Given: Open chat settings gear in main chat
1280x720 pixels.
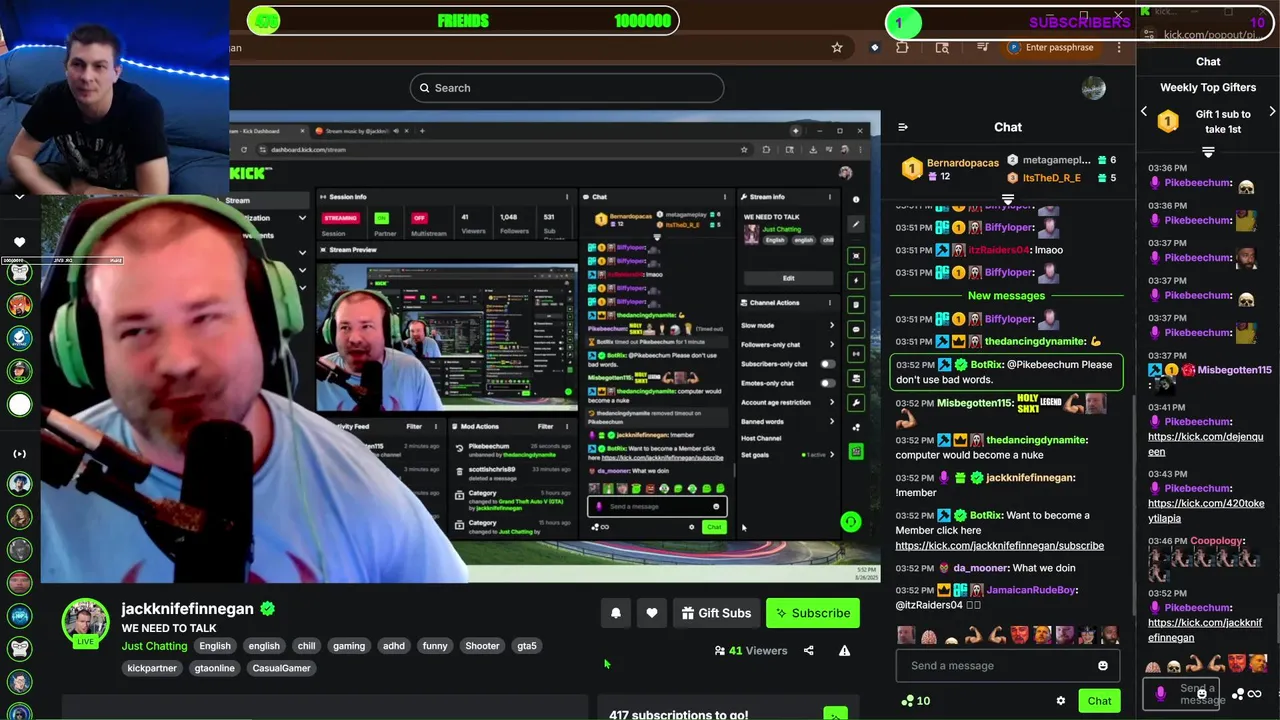Looking at the screenshot, I should (1061, 701).
